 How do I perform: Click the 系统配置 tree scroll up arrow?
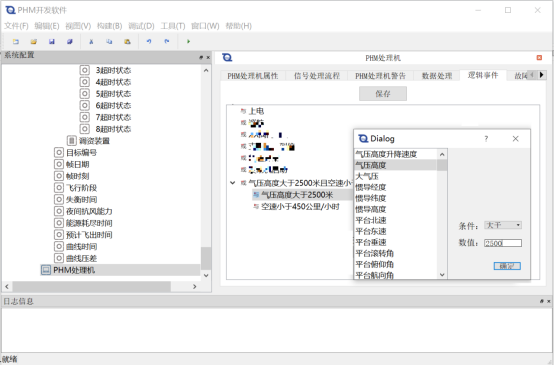click(x=206, y=71)
